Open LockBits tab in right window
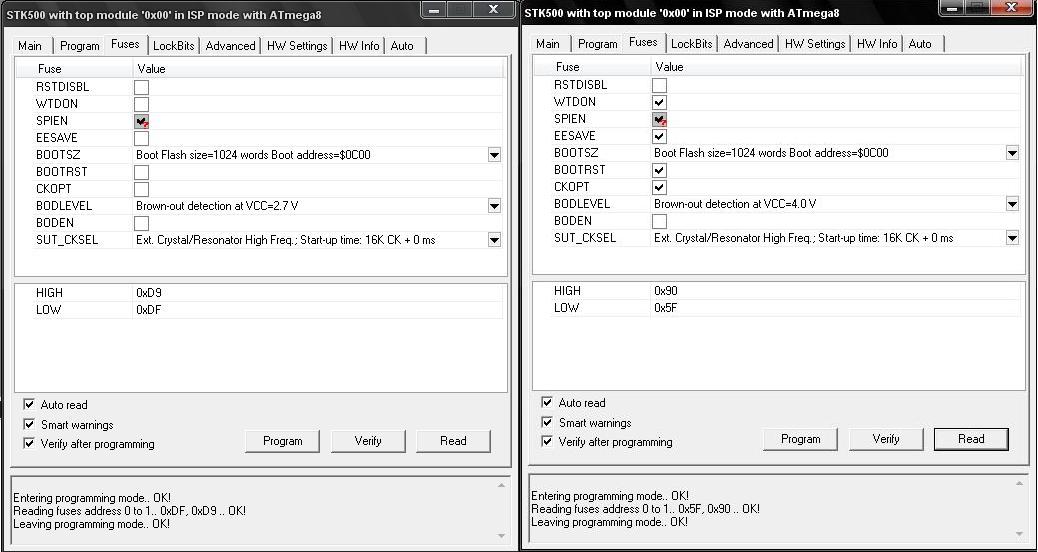Viewport: 1038px width, 552px height. 692,44
